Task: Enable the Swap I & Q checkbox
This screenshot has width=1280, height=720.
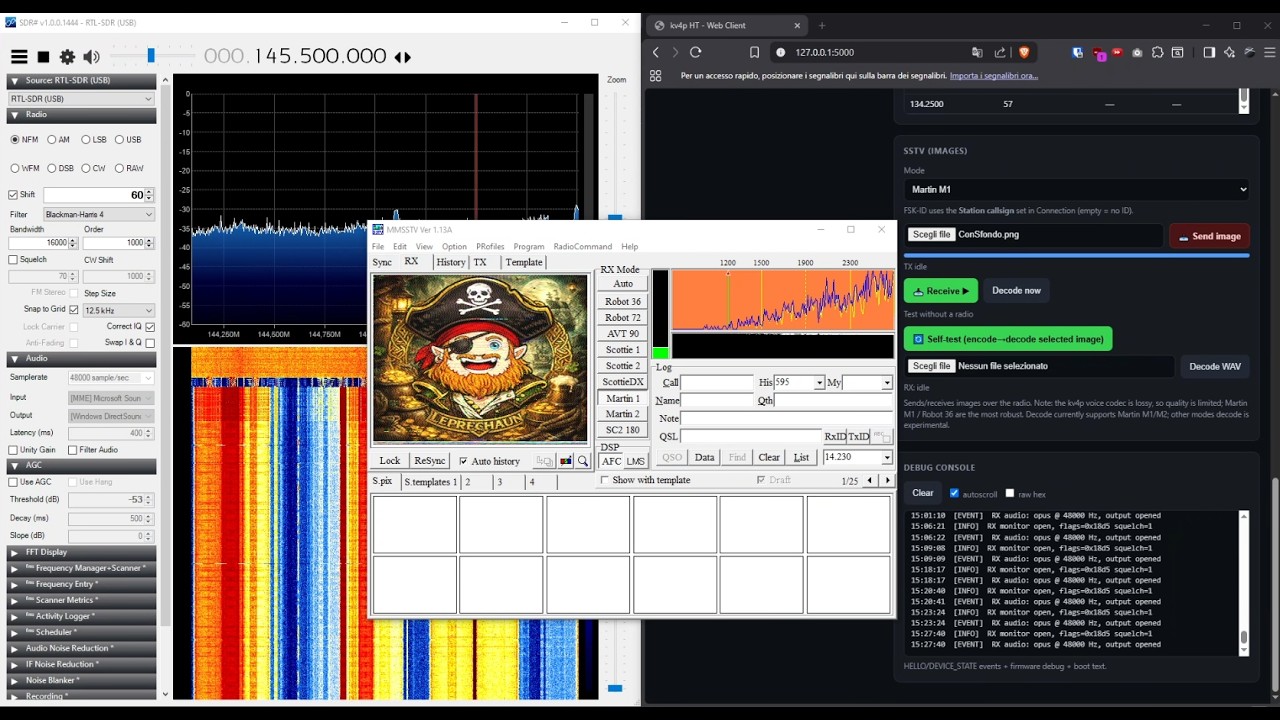Action: pos(150,343)
